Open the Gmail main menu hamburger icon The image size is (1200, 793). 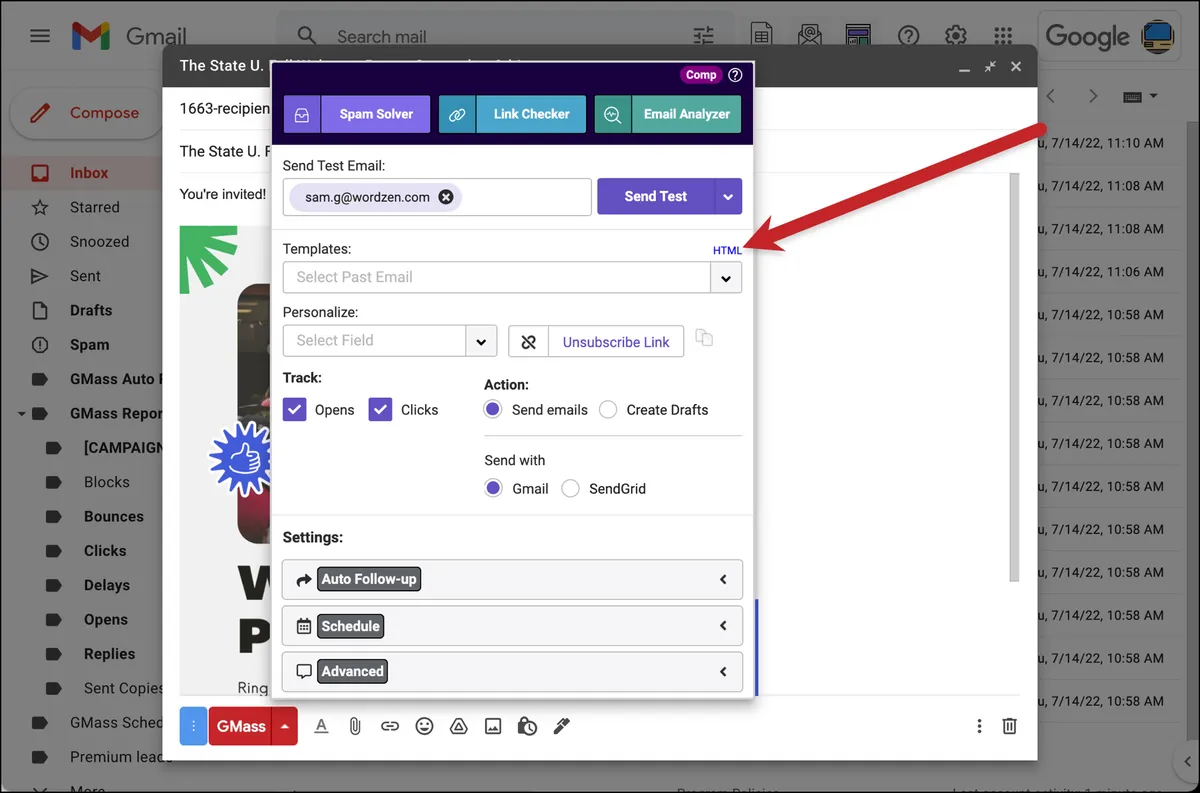(x=40, y=36)
